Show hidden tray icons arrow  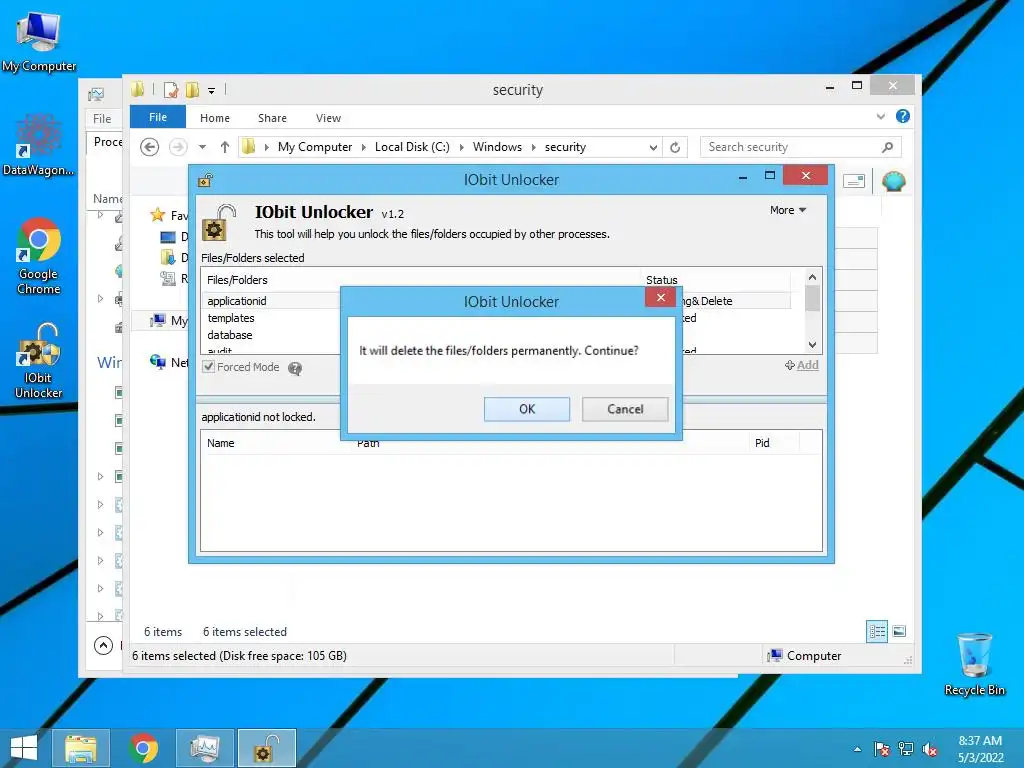(857, 749)
